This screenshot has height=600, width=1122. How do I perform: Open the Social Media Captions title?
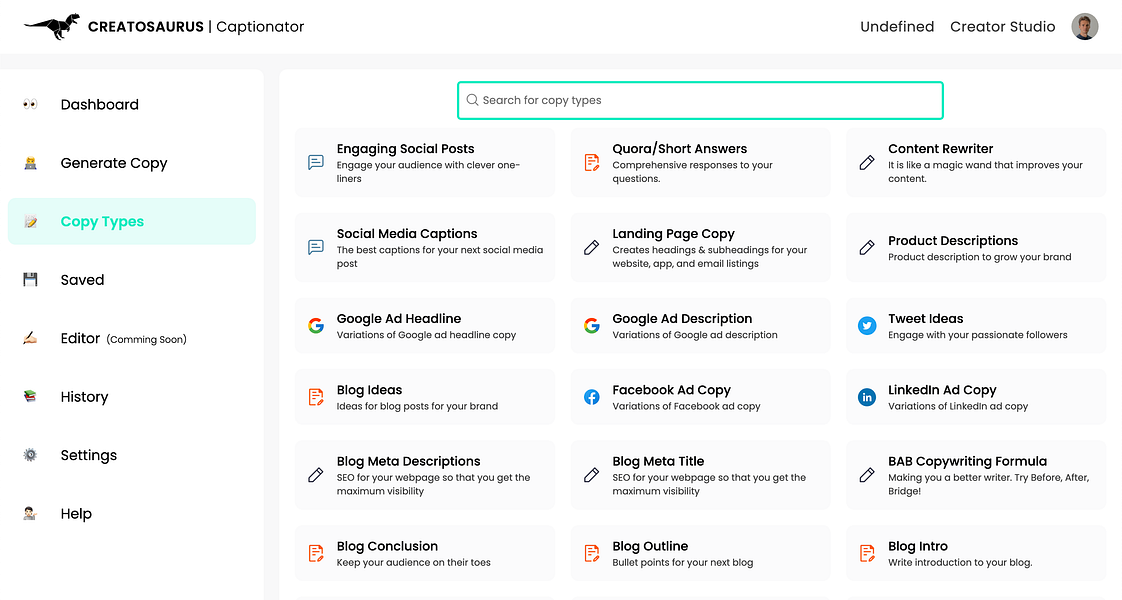407,234
